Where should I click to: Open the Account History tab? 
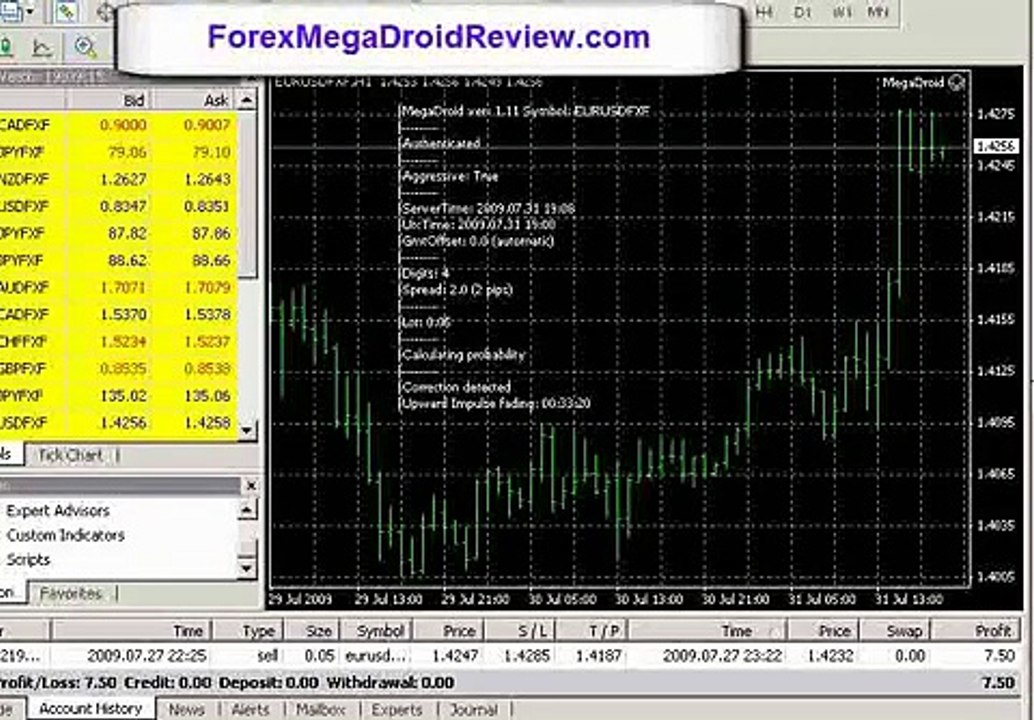tap(90, 709)
